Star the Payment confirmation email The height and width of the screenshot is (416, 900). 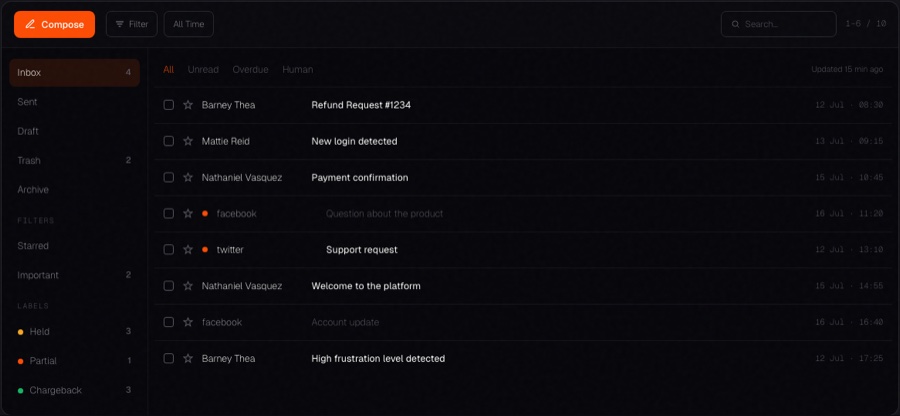188,177
